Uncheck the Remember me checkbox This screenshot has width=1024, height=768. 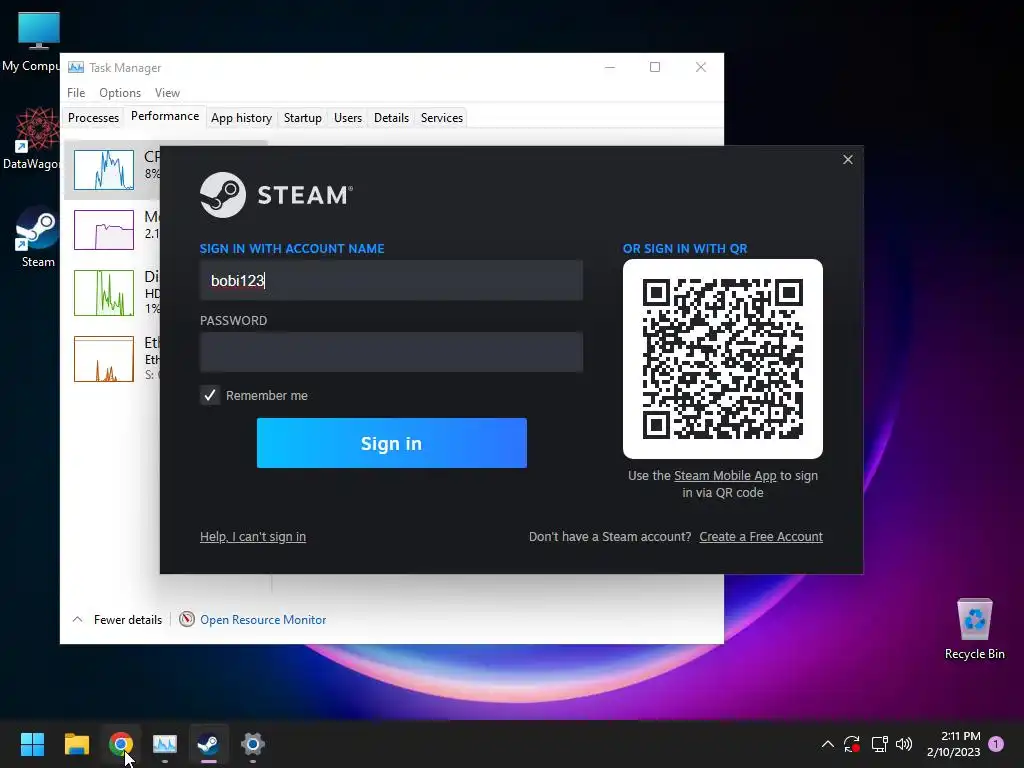210,395
